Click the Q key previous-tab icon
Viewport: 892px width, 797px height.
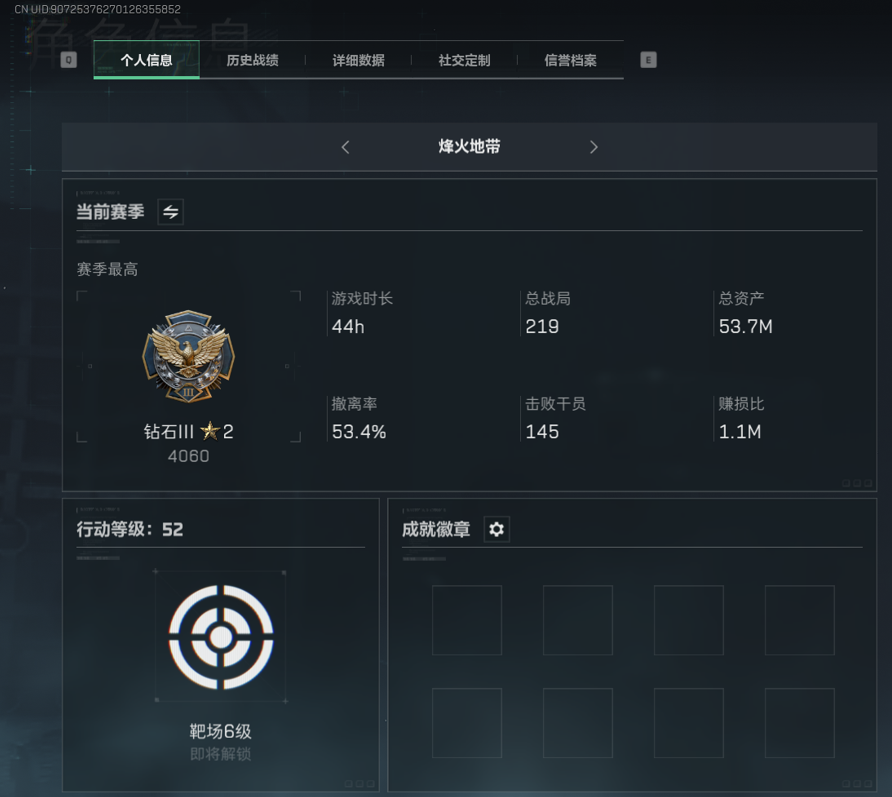[68, 60]
